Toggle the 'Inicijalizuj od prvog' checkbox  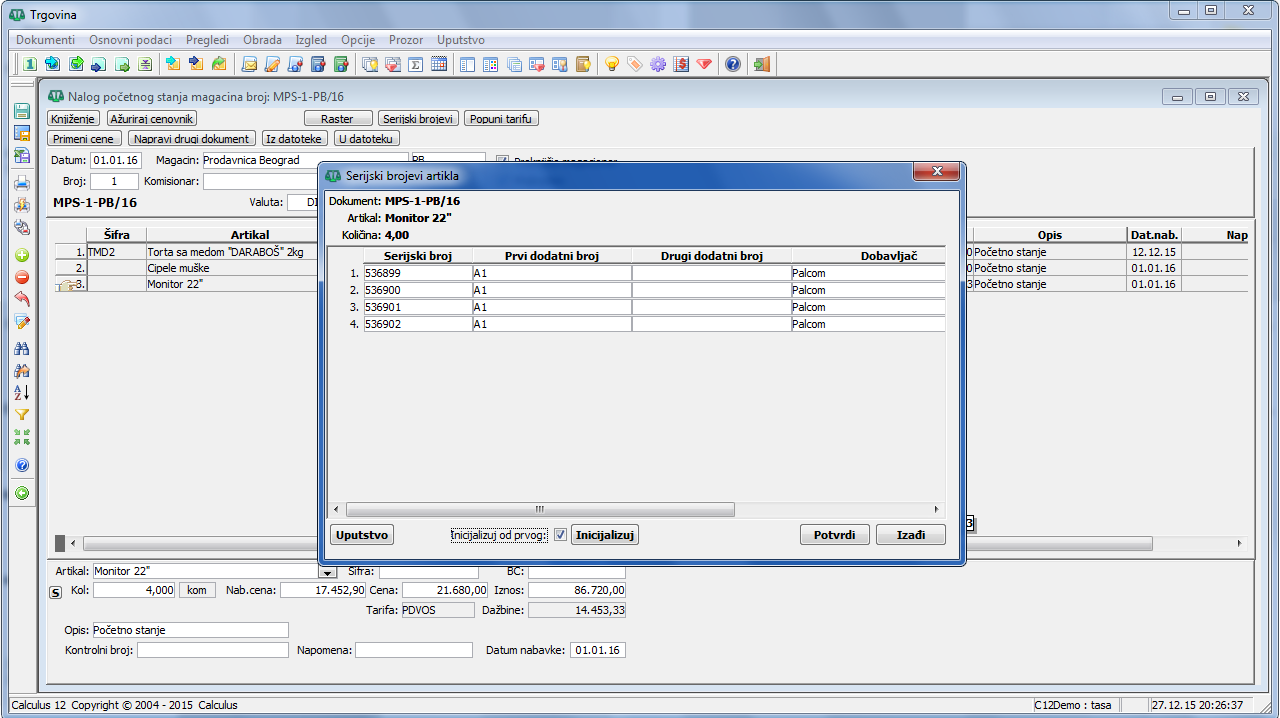(560, 535)
